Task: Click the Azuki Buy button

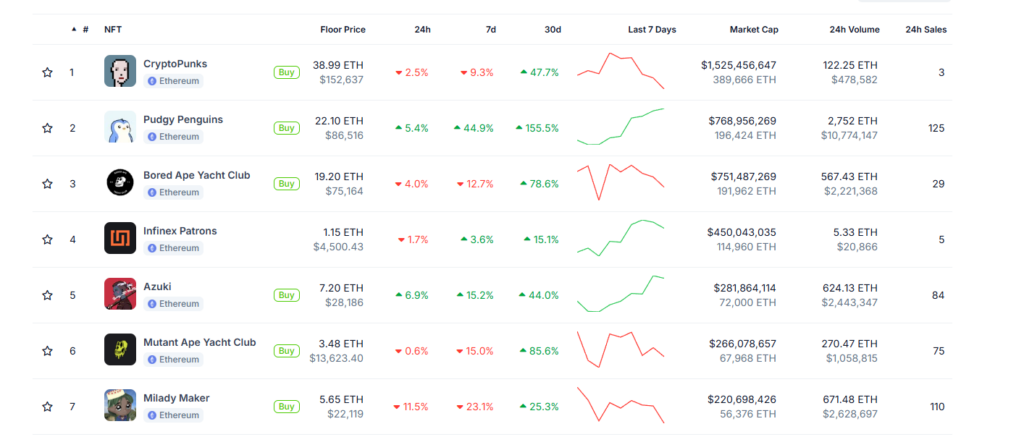Action: 286,295
